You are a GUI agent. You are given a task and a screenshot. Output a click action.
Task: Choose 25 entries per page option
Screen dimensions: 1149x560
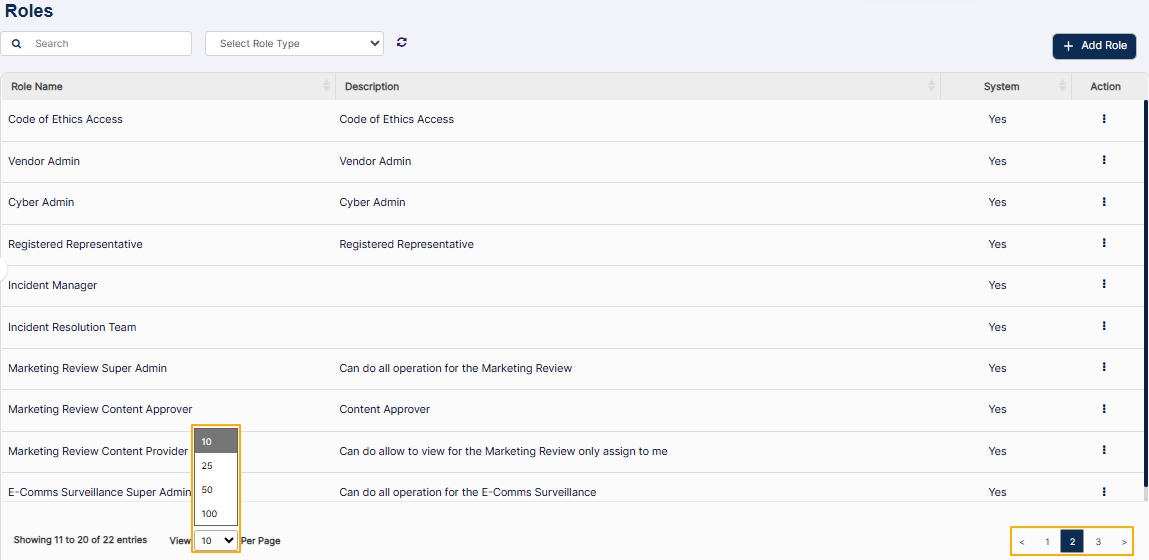(216, 465)
